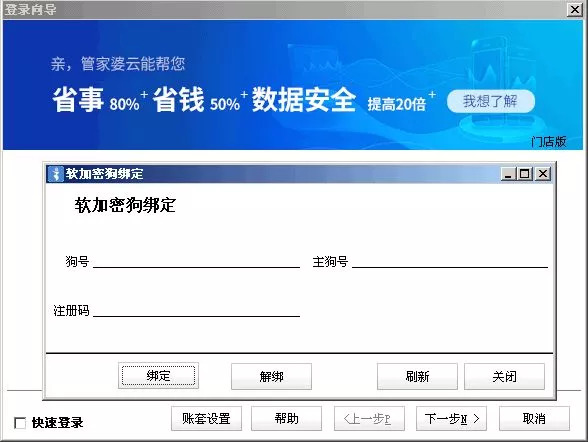The width and height of the screenshot is (588, 442).
Task: Toggle the 快速登录 checkbox
Action: point(20,423)
